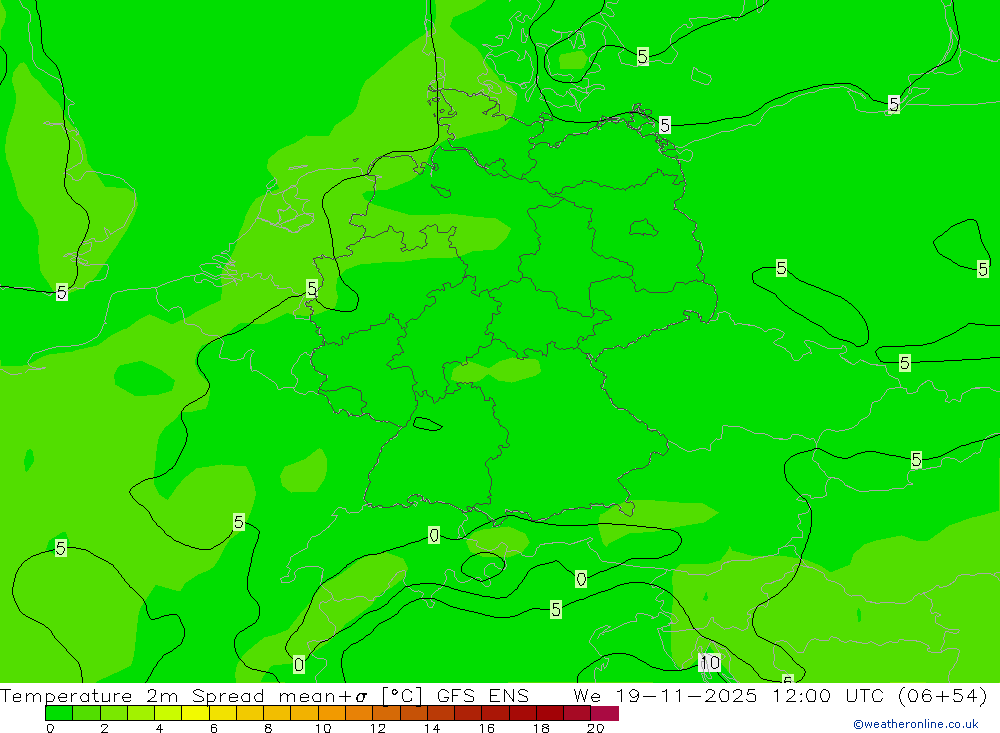Screen dimensions: 1000x733
Task: Click legend scale number '20'
Action: 596,728
